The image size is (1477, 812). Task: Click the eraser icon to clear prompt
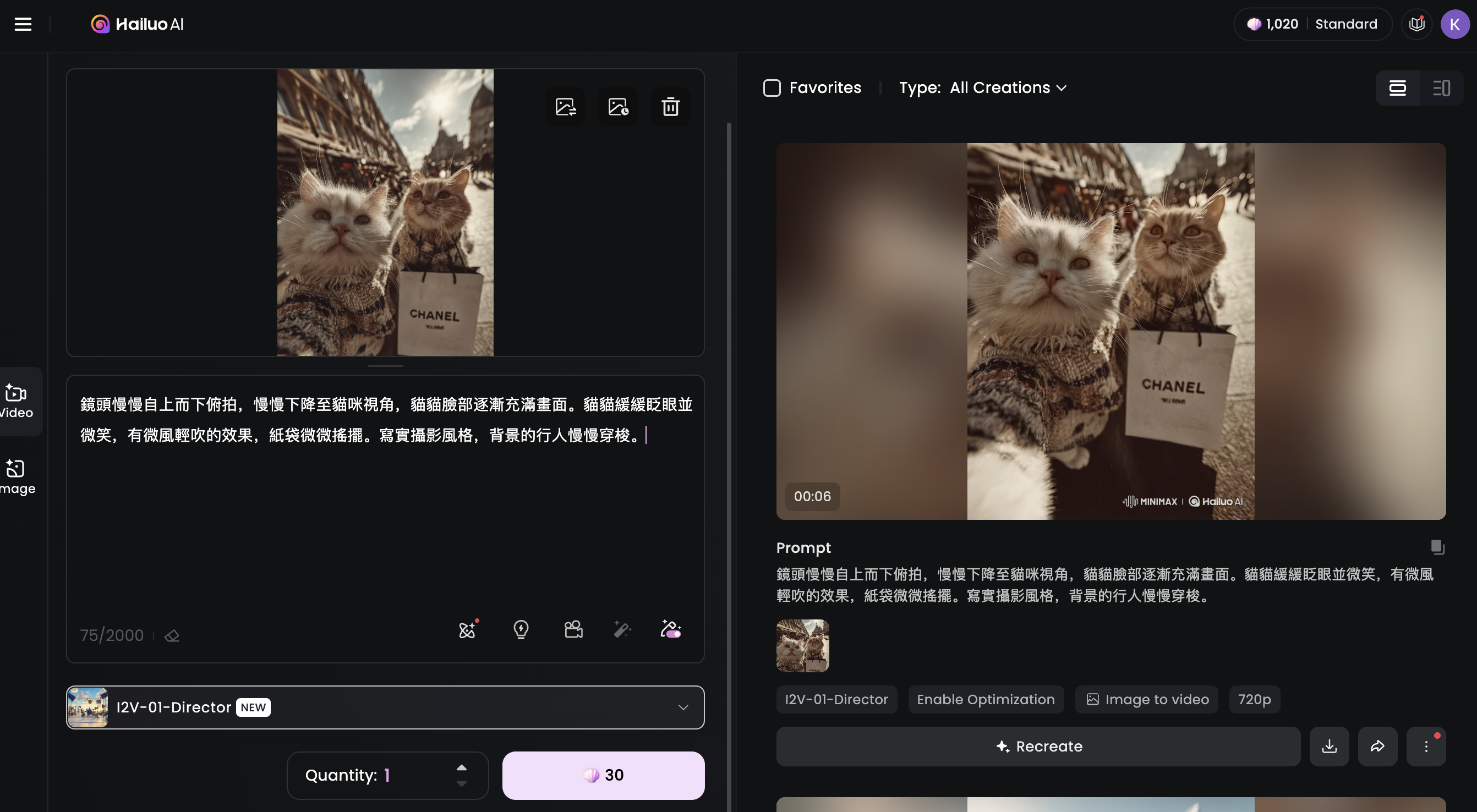coord(172,635)
